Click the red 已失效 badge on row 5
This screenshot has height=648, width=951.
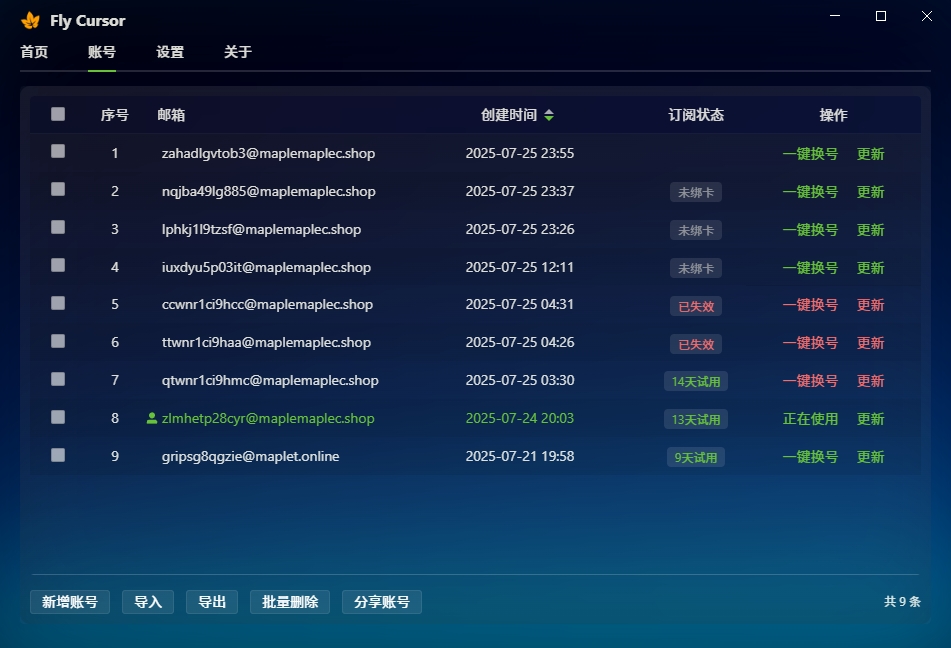pyautogui.click(x=695, y=306)
